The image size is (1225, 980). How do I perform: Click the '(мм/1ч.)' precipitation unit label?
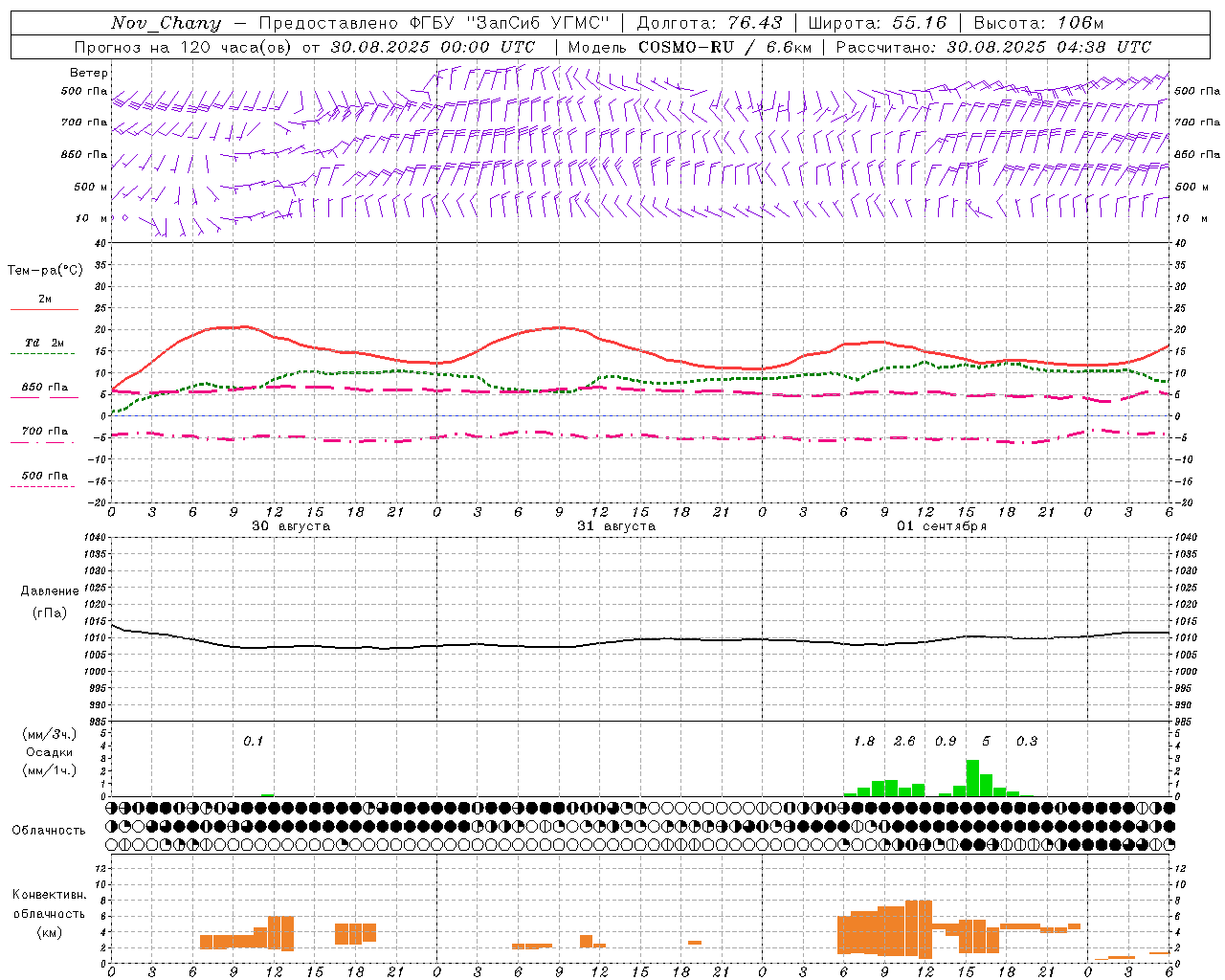coord(49,770)
